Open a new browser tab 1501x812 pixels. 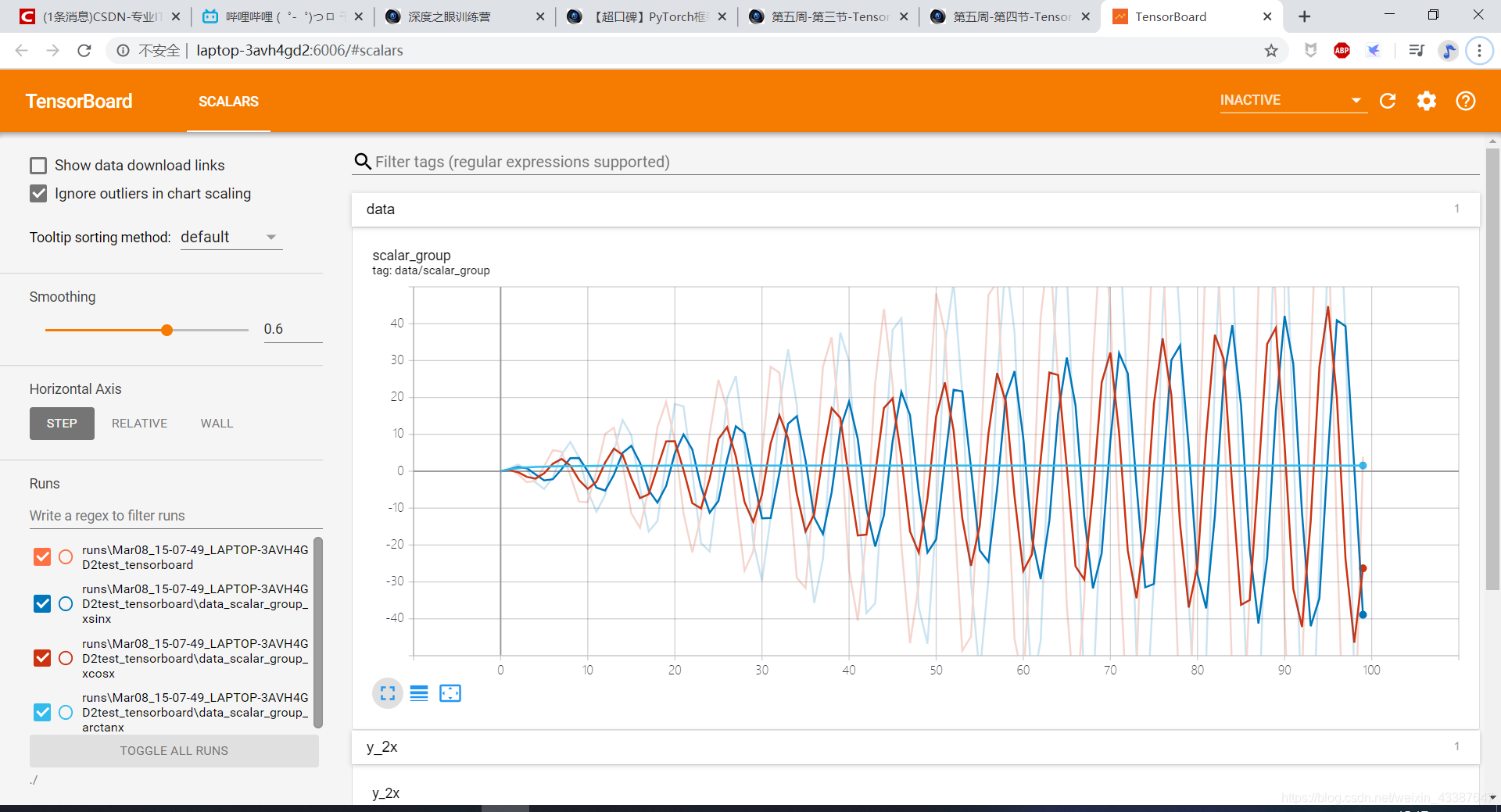(x=1304, y=16)
